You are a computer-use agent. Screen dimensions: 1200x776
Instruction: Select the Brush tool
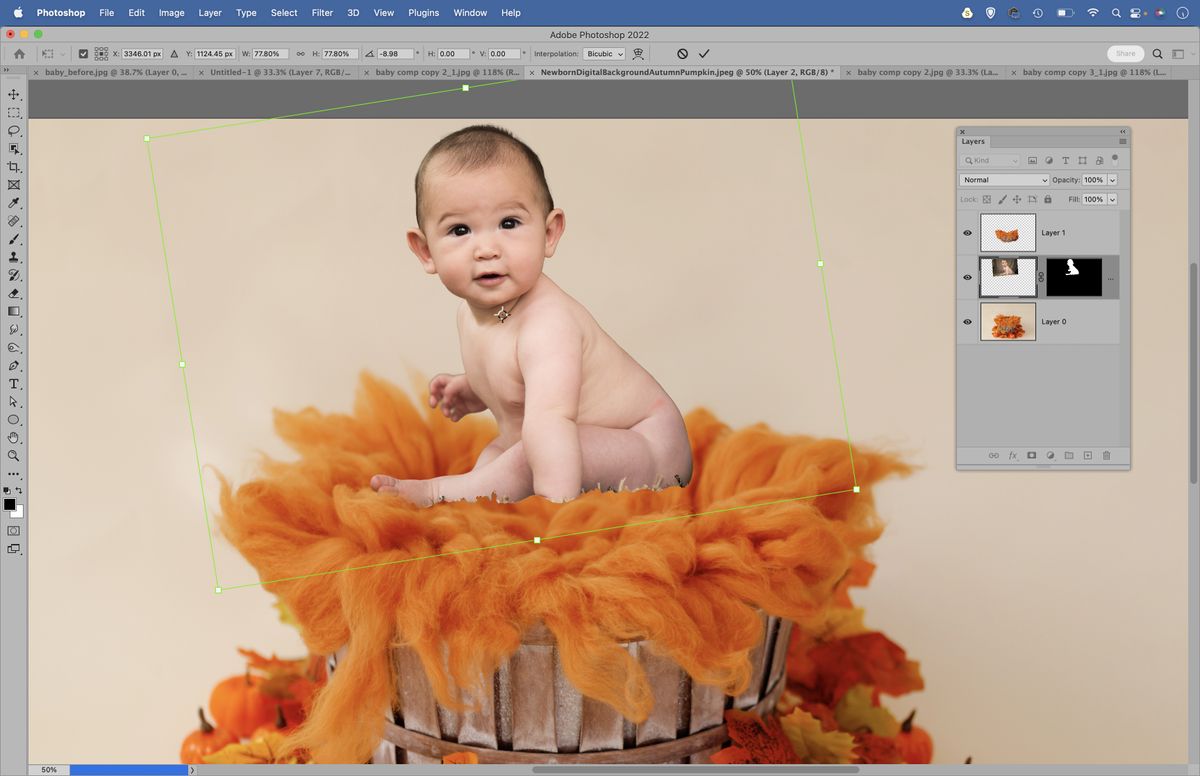(x=14, y=239)
